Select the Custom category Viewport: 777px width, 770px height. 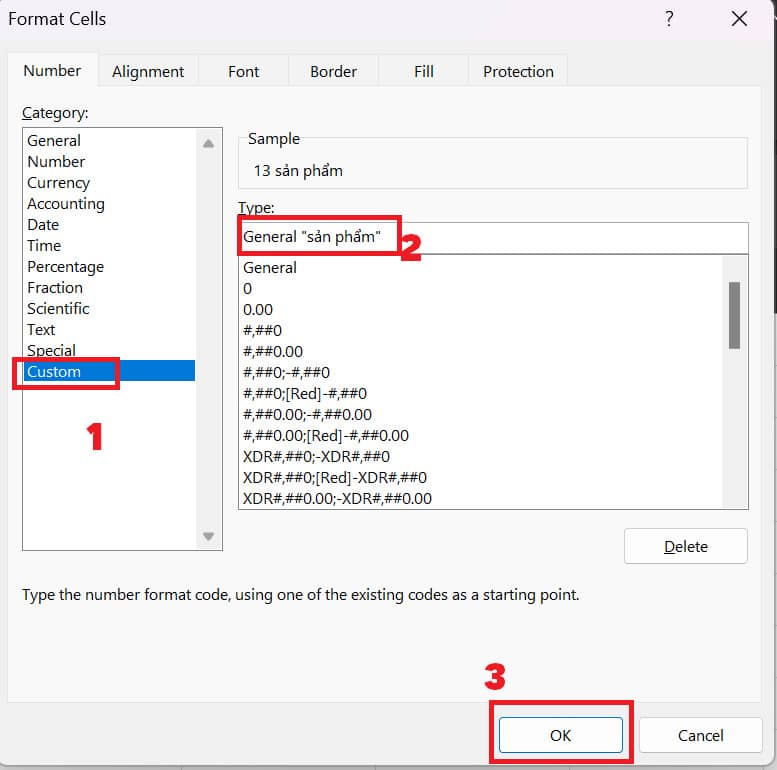coord(54,372)
